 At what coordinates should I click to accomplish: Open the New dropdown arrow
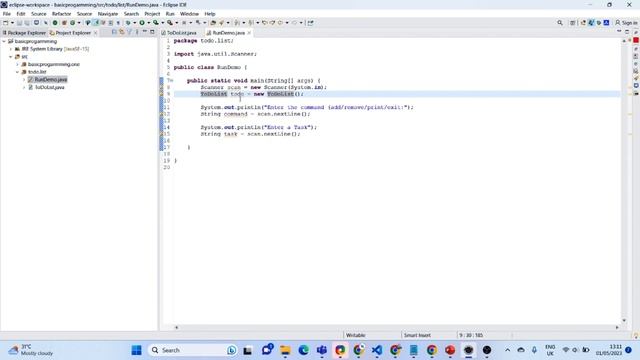(x=12, y=23)
